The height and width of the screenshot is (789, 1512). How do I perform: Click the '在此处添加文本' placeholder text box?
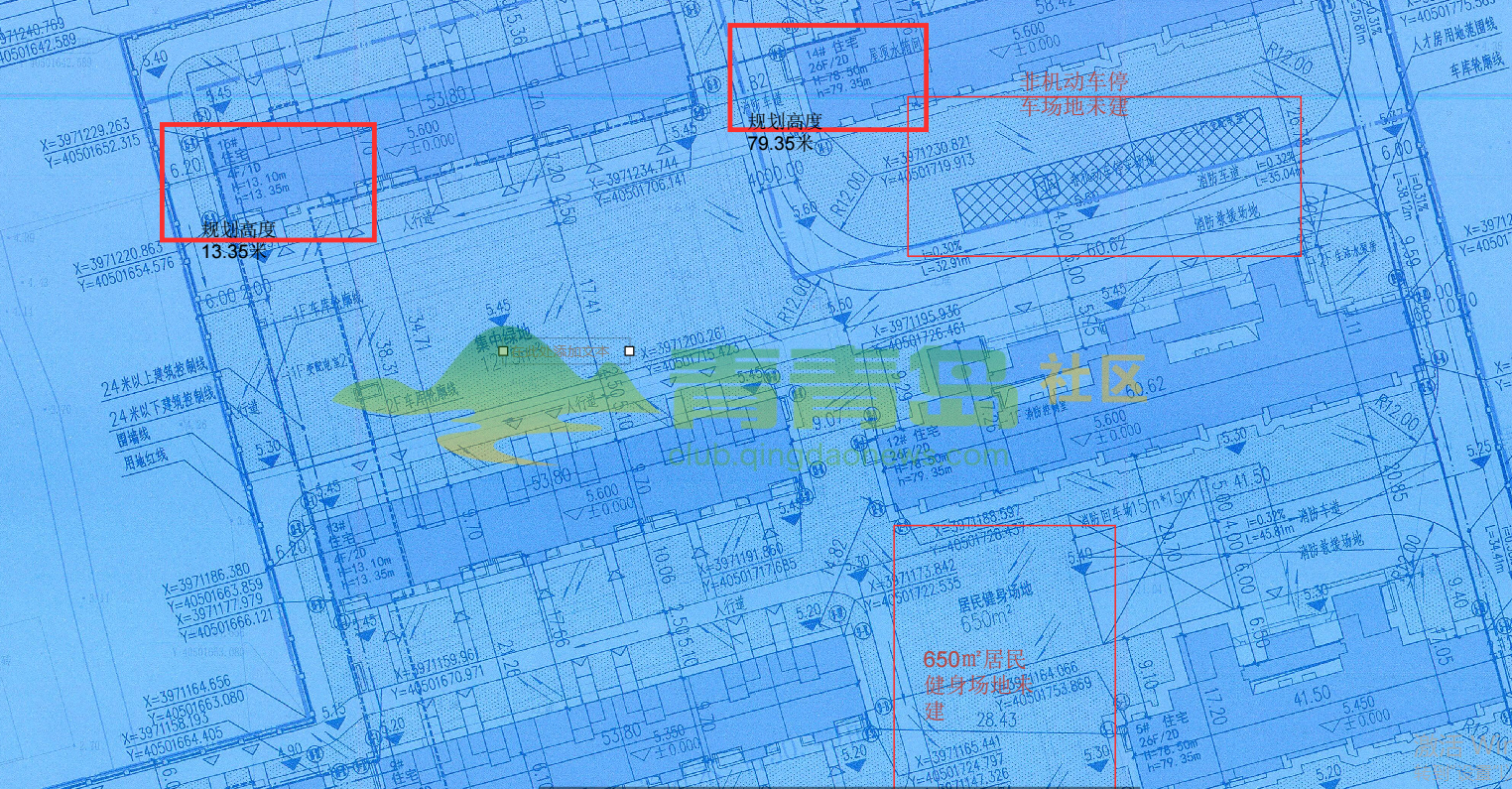pyautogui.click(x=567, y=351)
